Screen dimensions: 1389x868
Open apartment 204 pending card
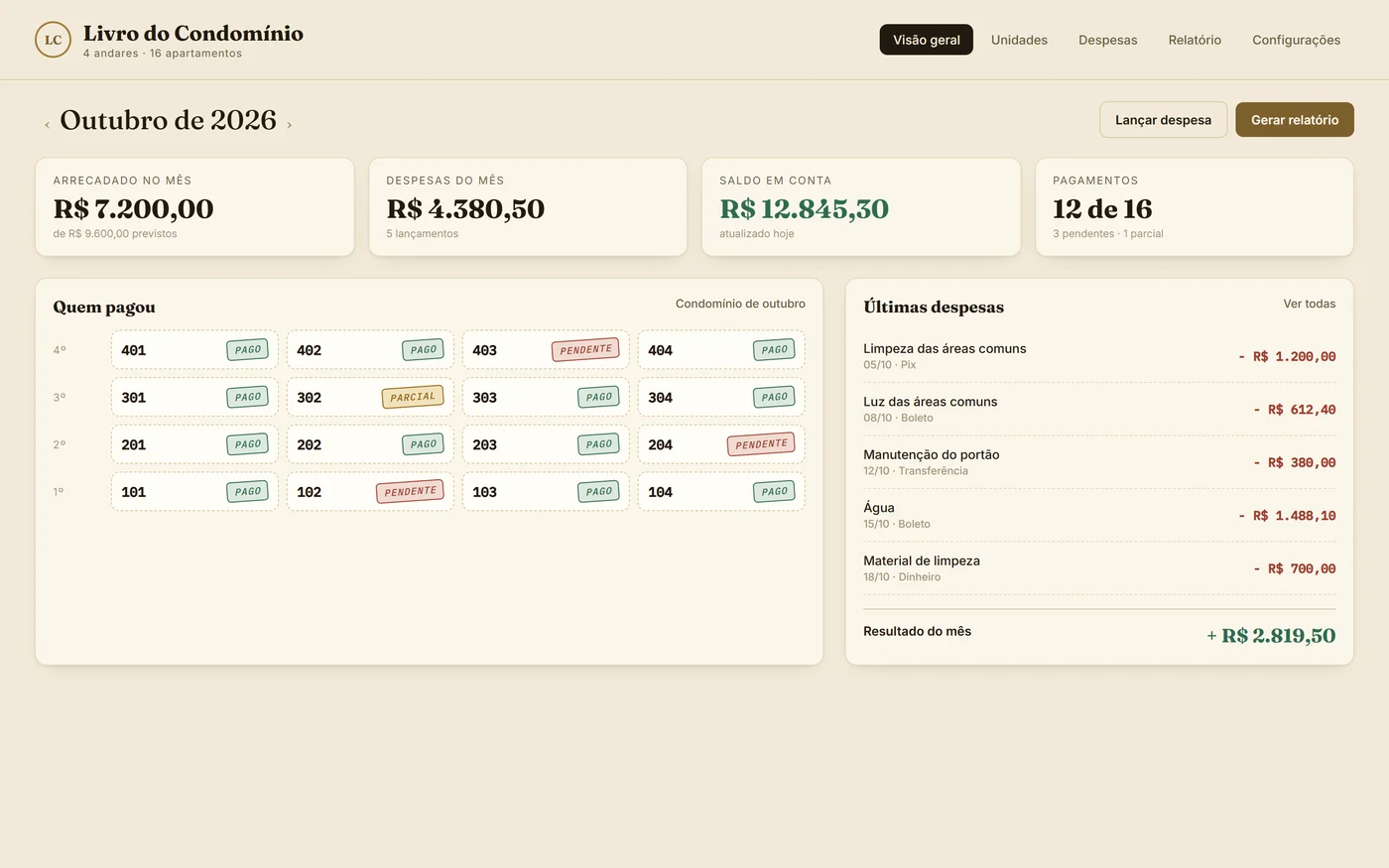[721, 444]
